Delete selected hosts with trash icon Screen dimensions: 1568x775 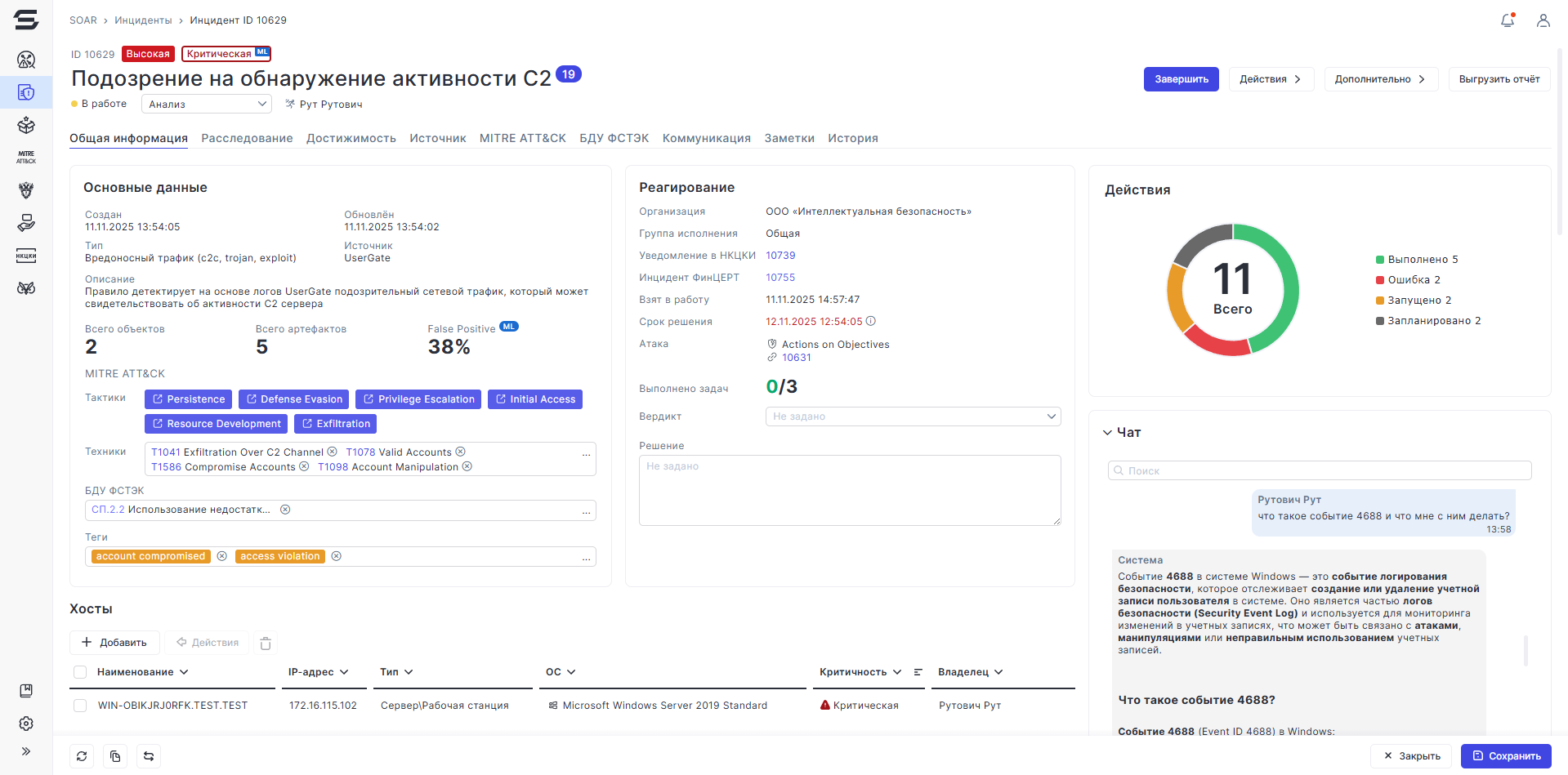coord(266,644)
